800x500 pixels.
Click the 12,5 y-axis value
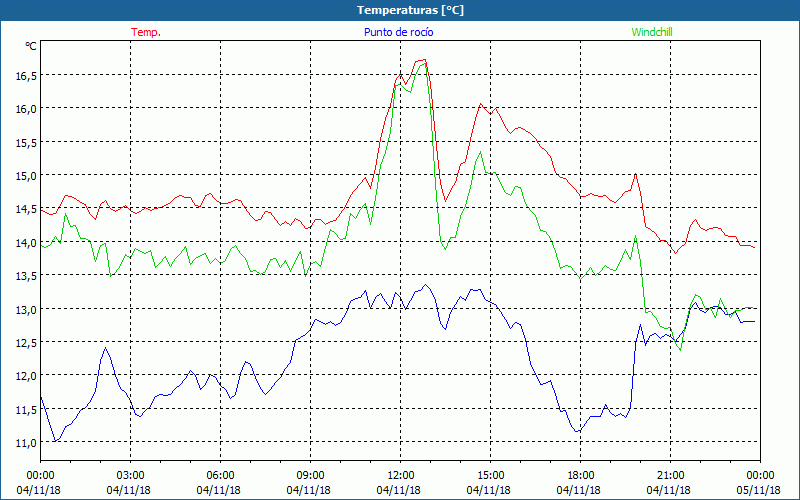[26, 343]
